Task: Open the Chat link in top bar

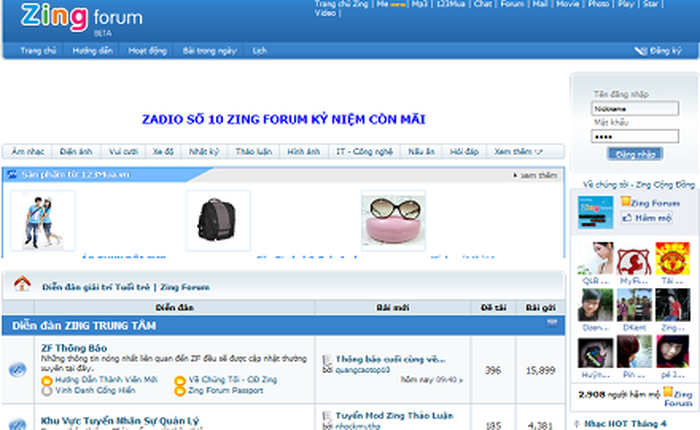Action: coord(483,4)
